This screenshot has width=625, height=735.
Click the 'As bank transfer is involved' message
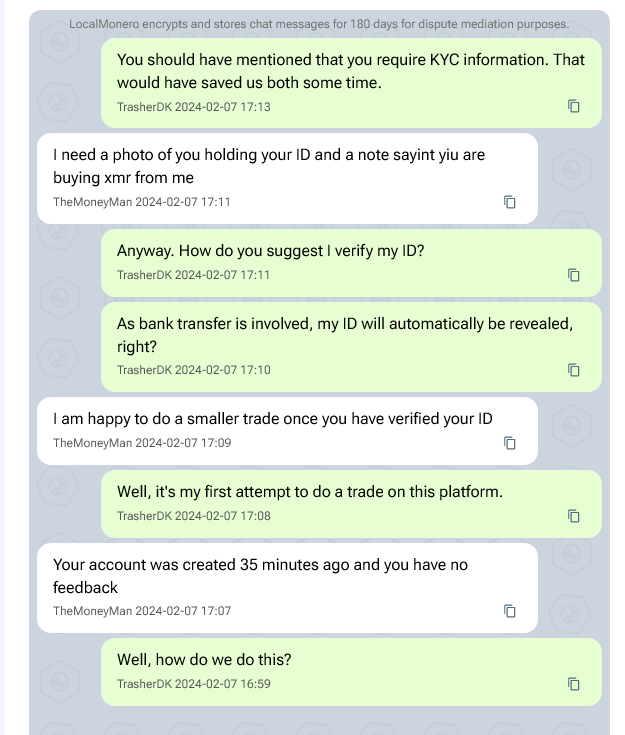[345, 335]
